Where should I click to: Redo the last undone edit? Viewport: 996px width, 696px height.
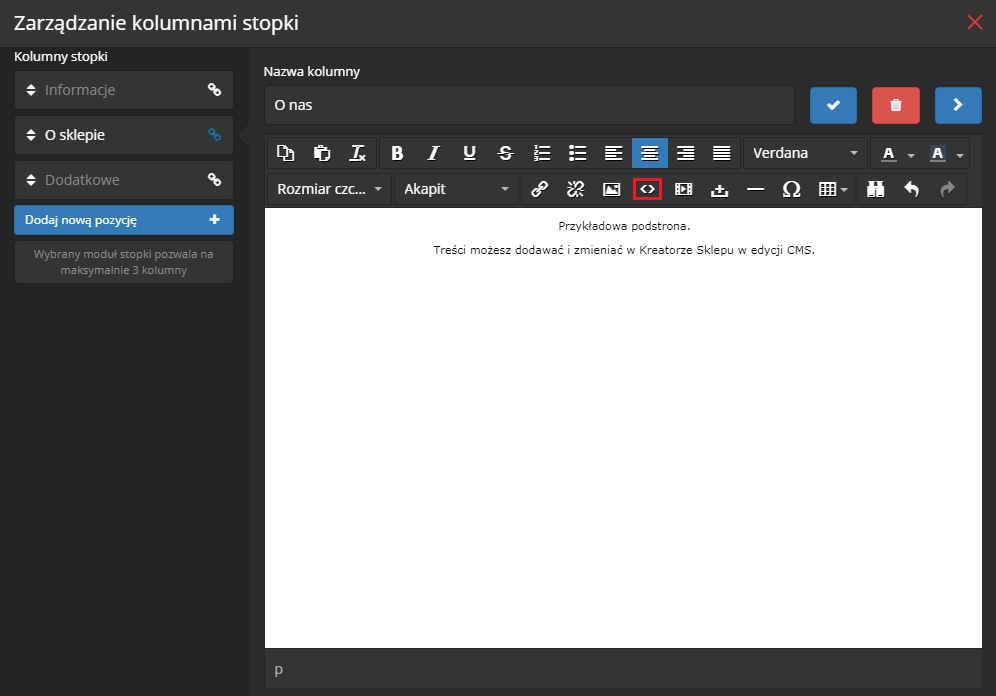[948, 189]
